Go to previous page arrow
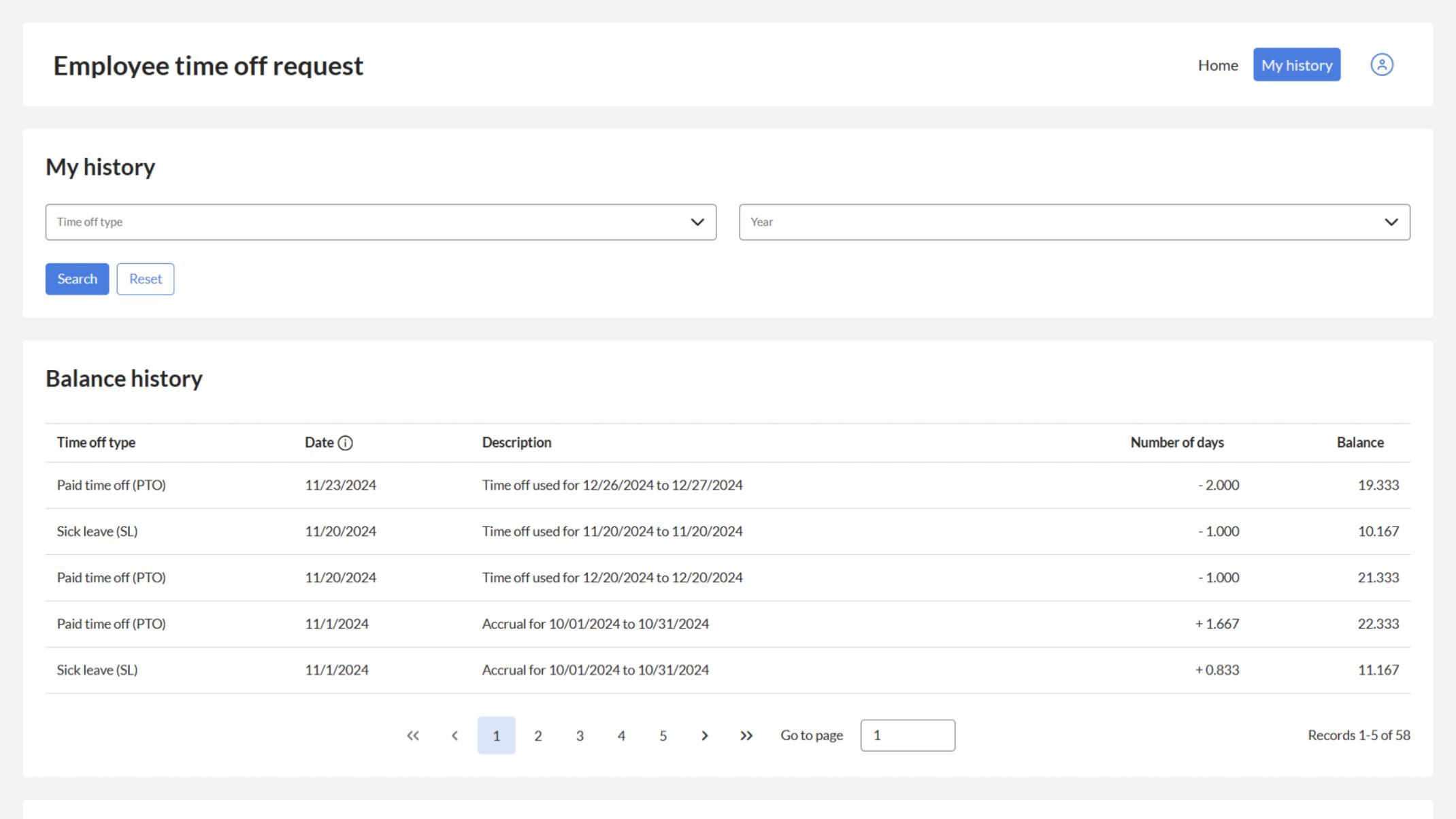The width and height of the screenshot is (1456, 819). tap(454, 735)
